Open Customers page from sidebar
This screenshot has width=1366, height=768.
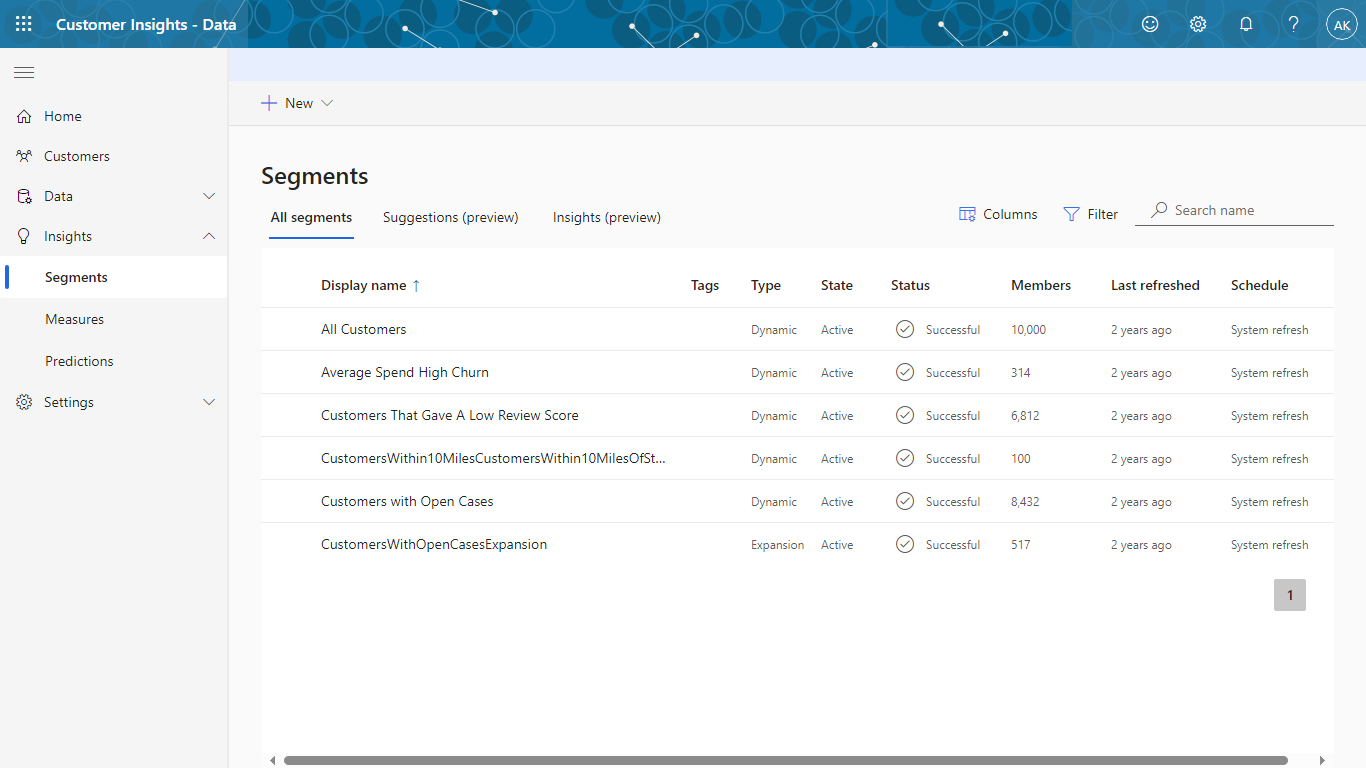click(76, 156)
